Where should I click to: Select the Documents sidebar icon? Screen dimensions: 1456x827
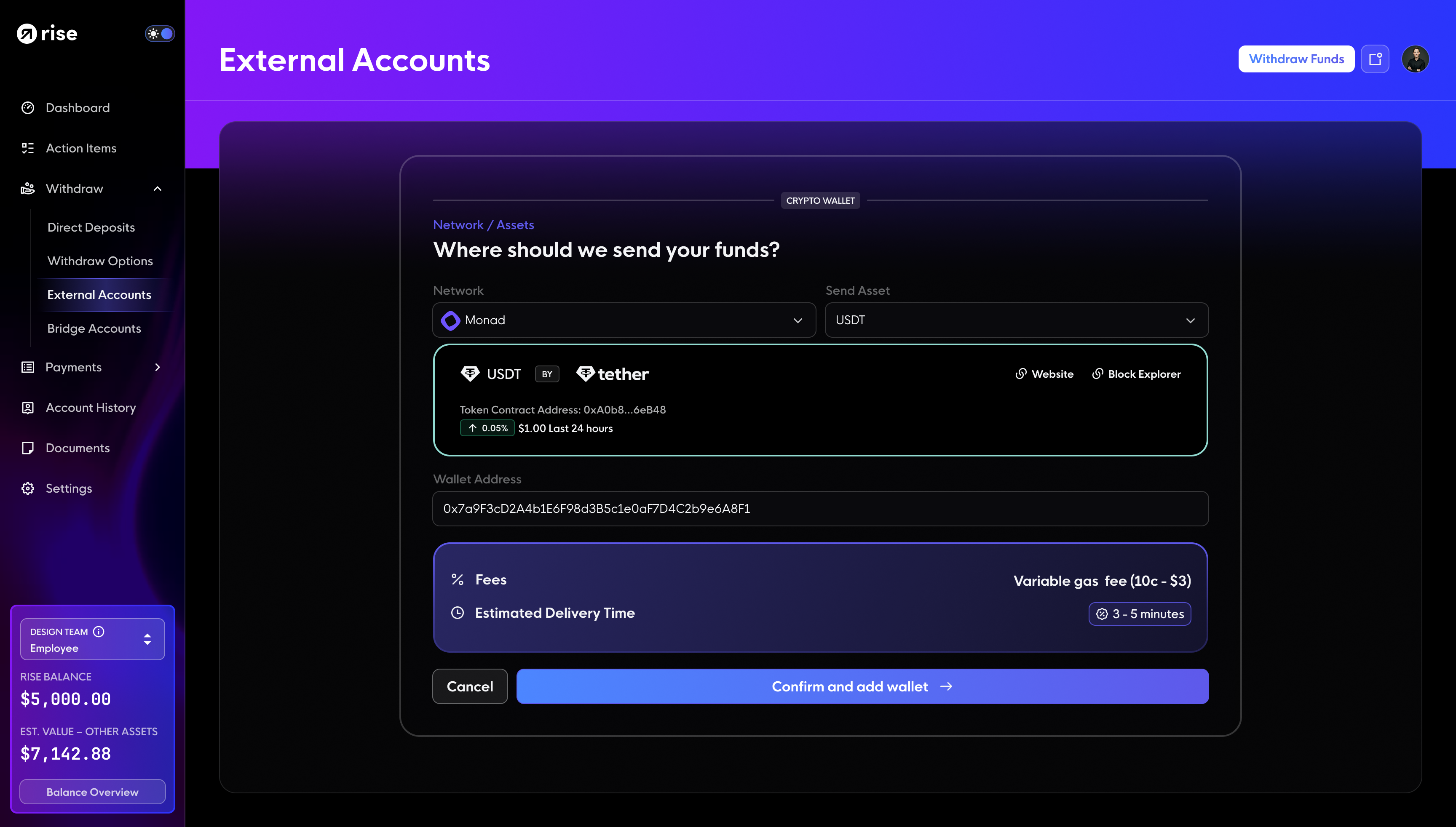[28, 448]
